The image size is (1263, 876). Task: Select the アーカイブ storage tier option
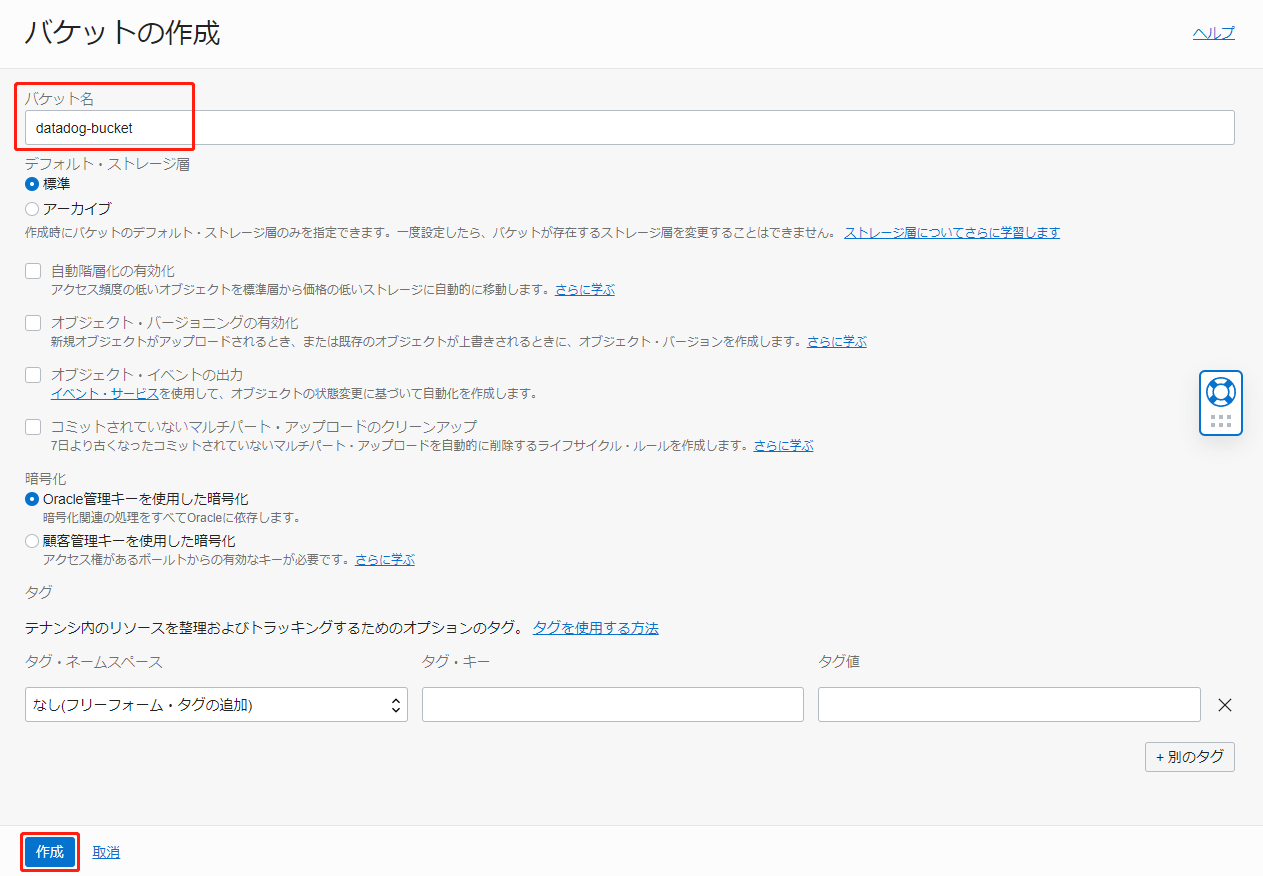[x=32, y=209]
